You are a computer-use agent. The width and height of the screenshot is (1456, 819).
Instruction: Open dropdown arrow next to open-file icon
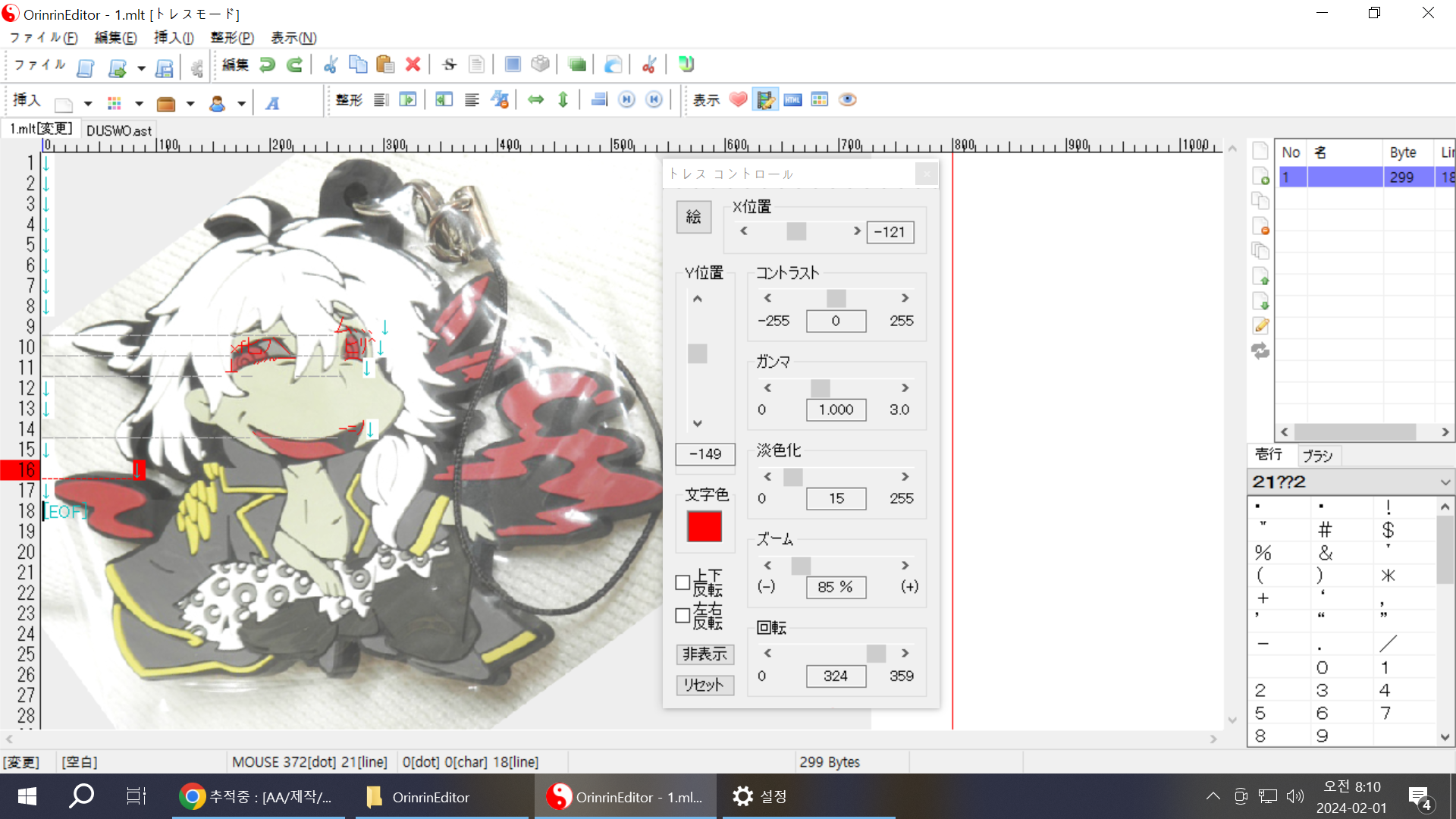click(141, 68)
